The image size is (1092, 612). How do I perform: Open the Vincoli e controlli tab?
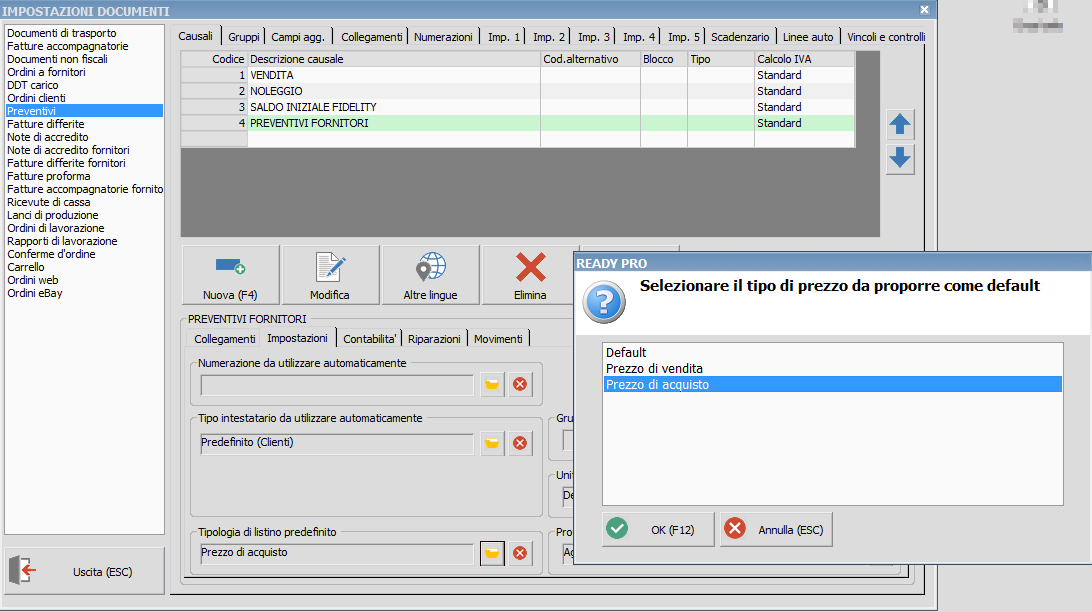(x=886, y=37)
